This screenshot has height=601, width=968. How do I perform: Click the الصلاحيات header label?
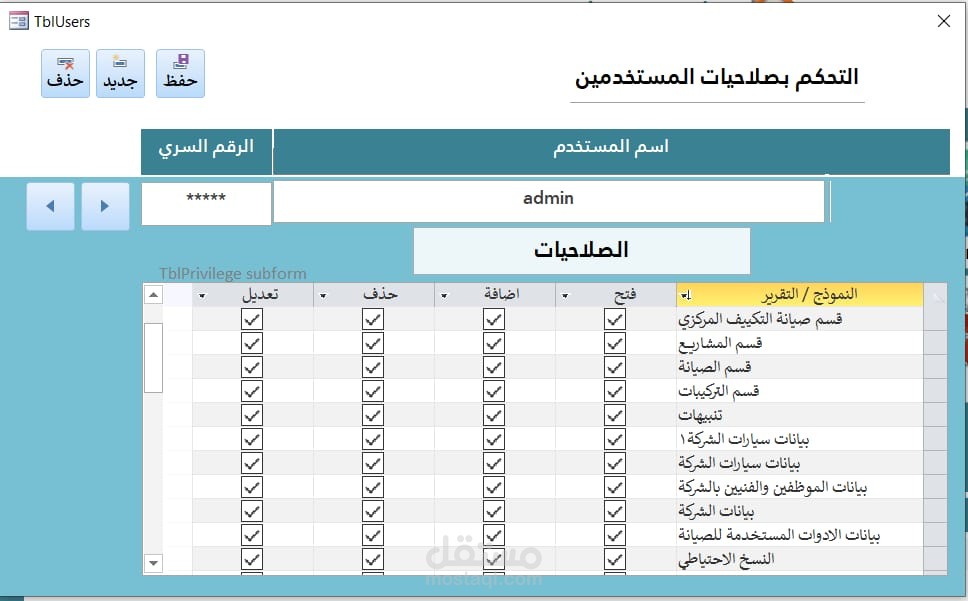(582, 251)
